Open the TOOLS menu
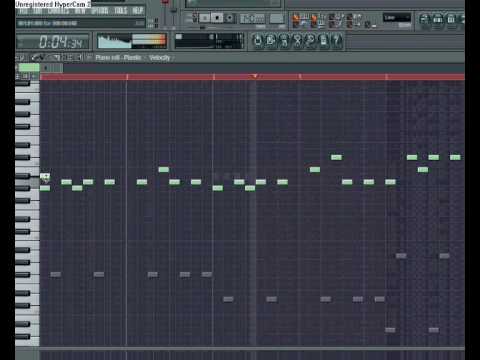 pyautogui.click(x=121, y=11)
